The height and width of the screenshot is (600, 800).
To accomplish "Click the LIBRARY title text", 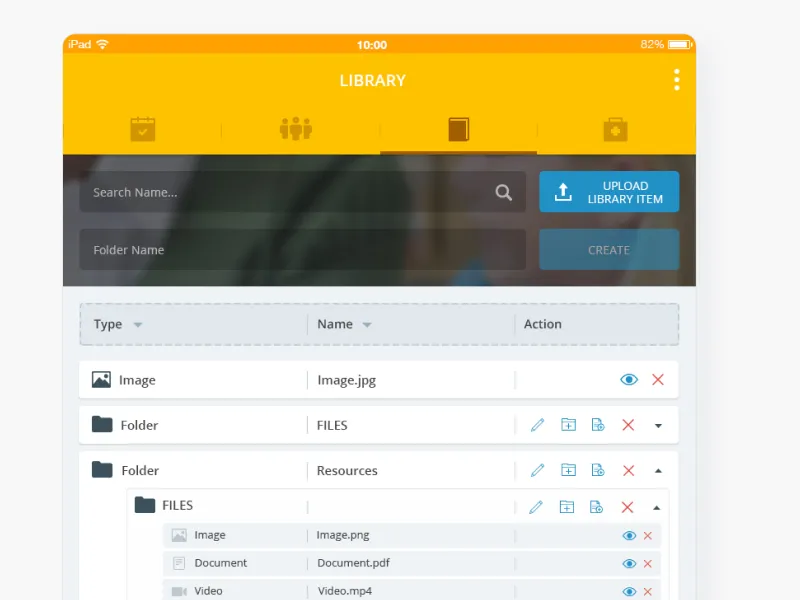I will coord(372,81).
